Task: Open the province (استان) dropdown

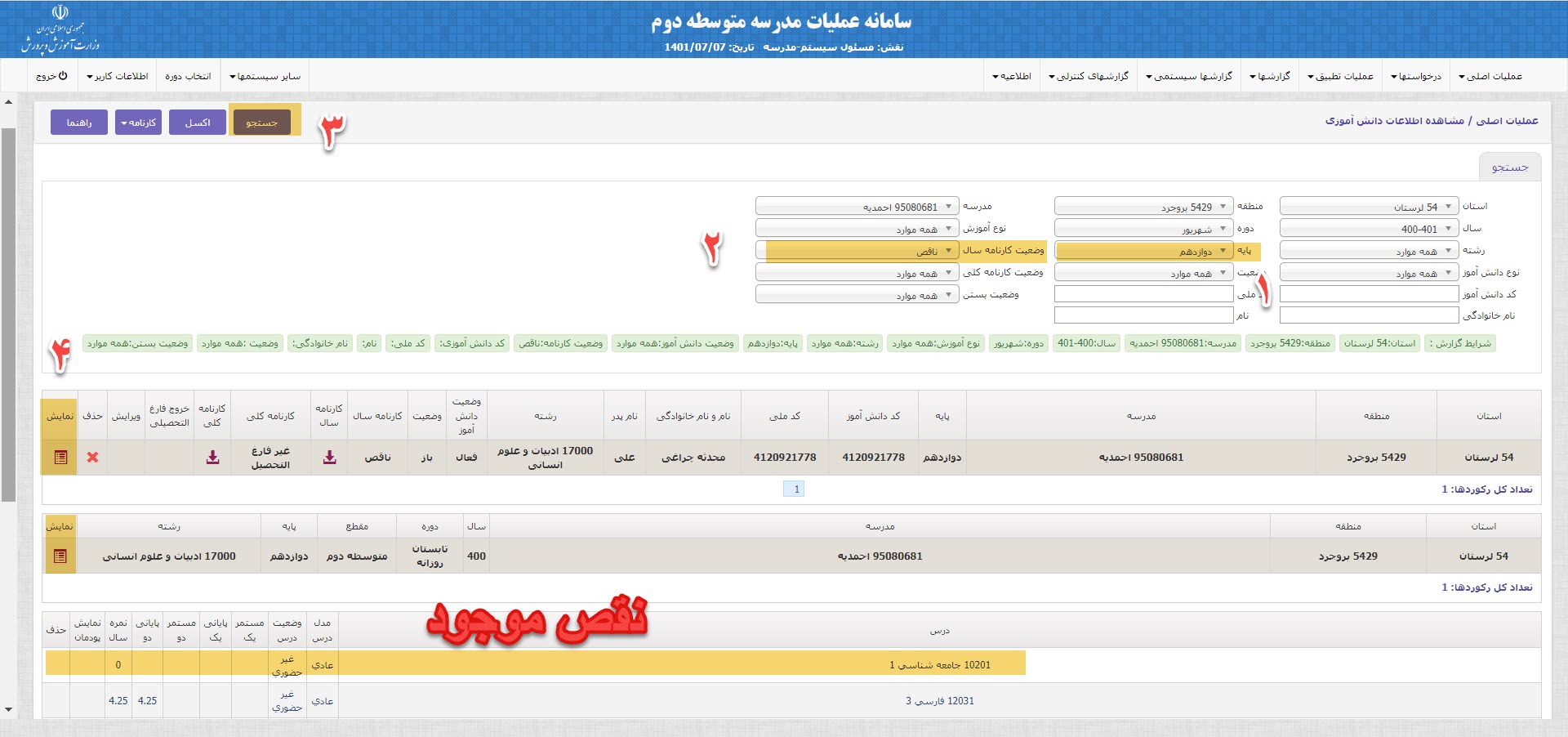Action: (1369, 207)
